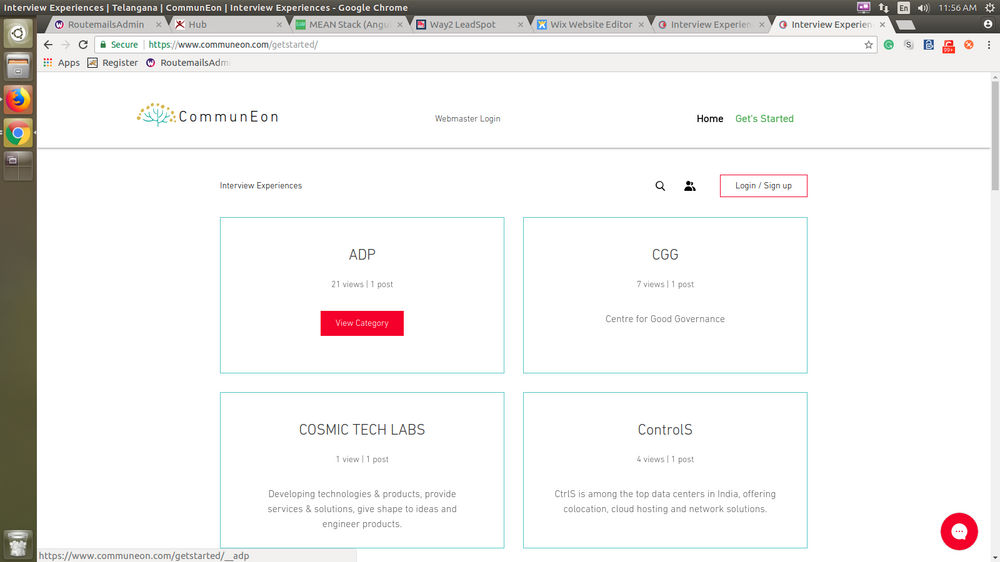Switch to Way2 LeadSpot tab

(469, 24)
